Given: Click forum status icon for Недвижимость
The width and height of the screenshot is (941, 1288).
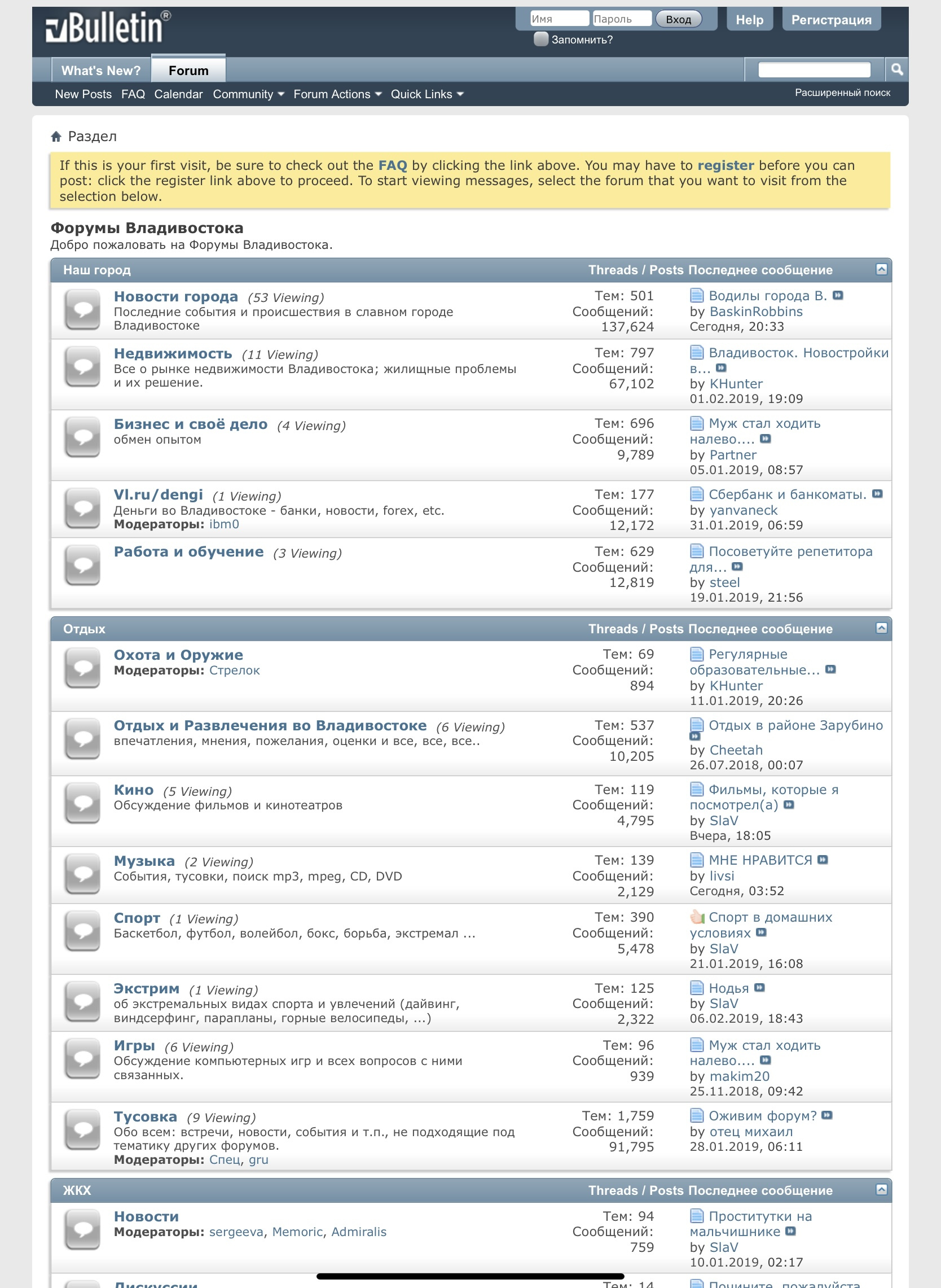Looking at the screenshot, I should coord(82,367).
